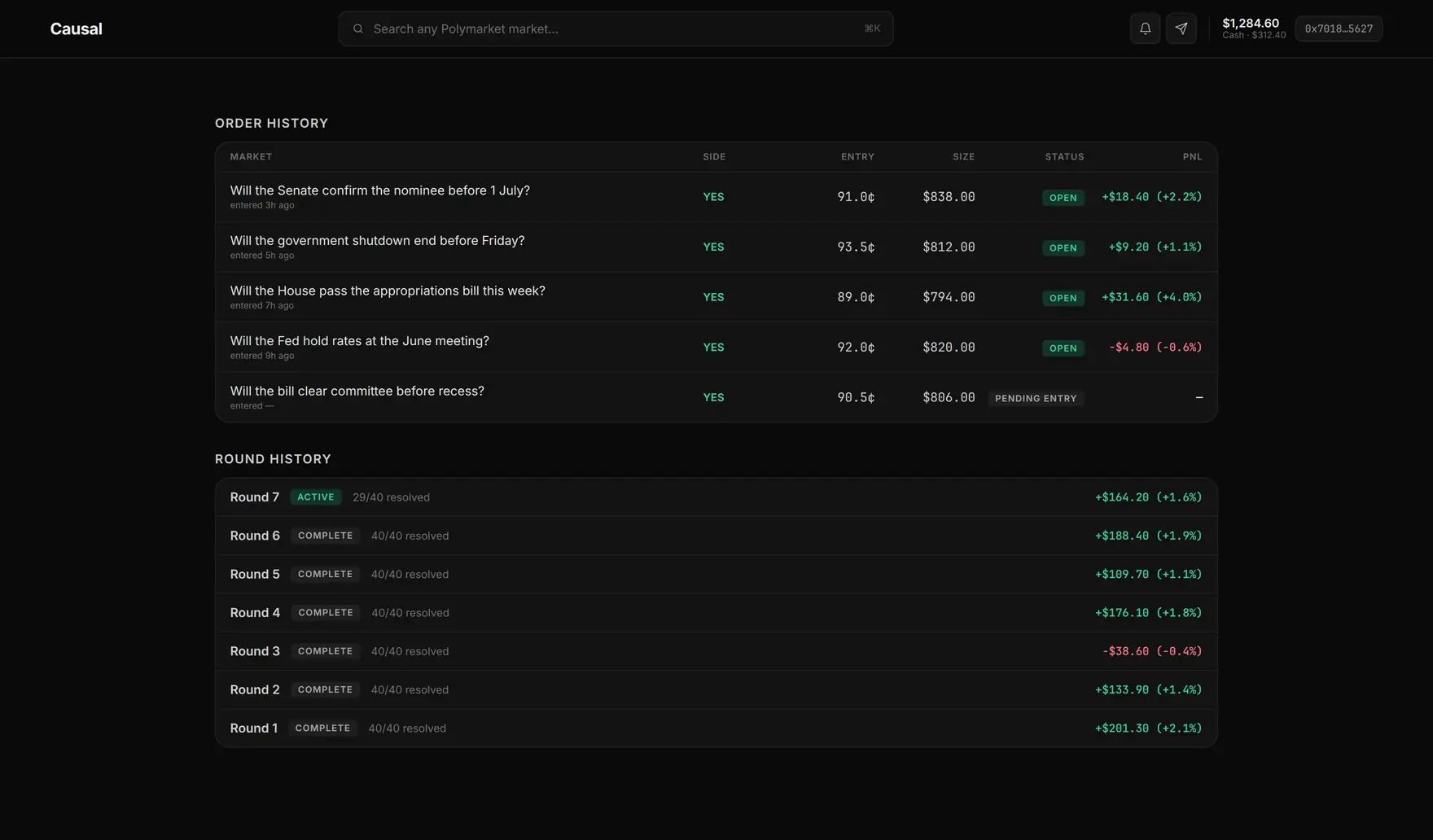The image size is (1433, 840).
Task: Click Round 2 PnL +$133.90 (+1.4%)
Action: (x=1148, y=689)
